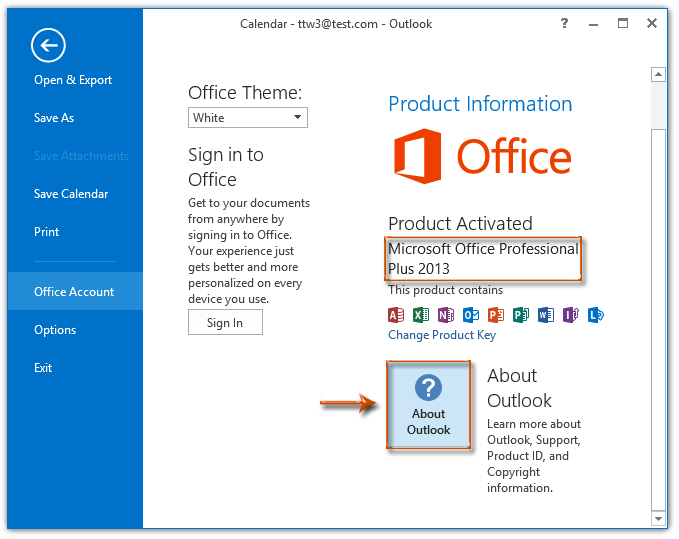Select the Office Account tab
679x539 pixels.
pyautogui.click(x=75, y=291)
